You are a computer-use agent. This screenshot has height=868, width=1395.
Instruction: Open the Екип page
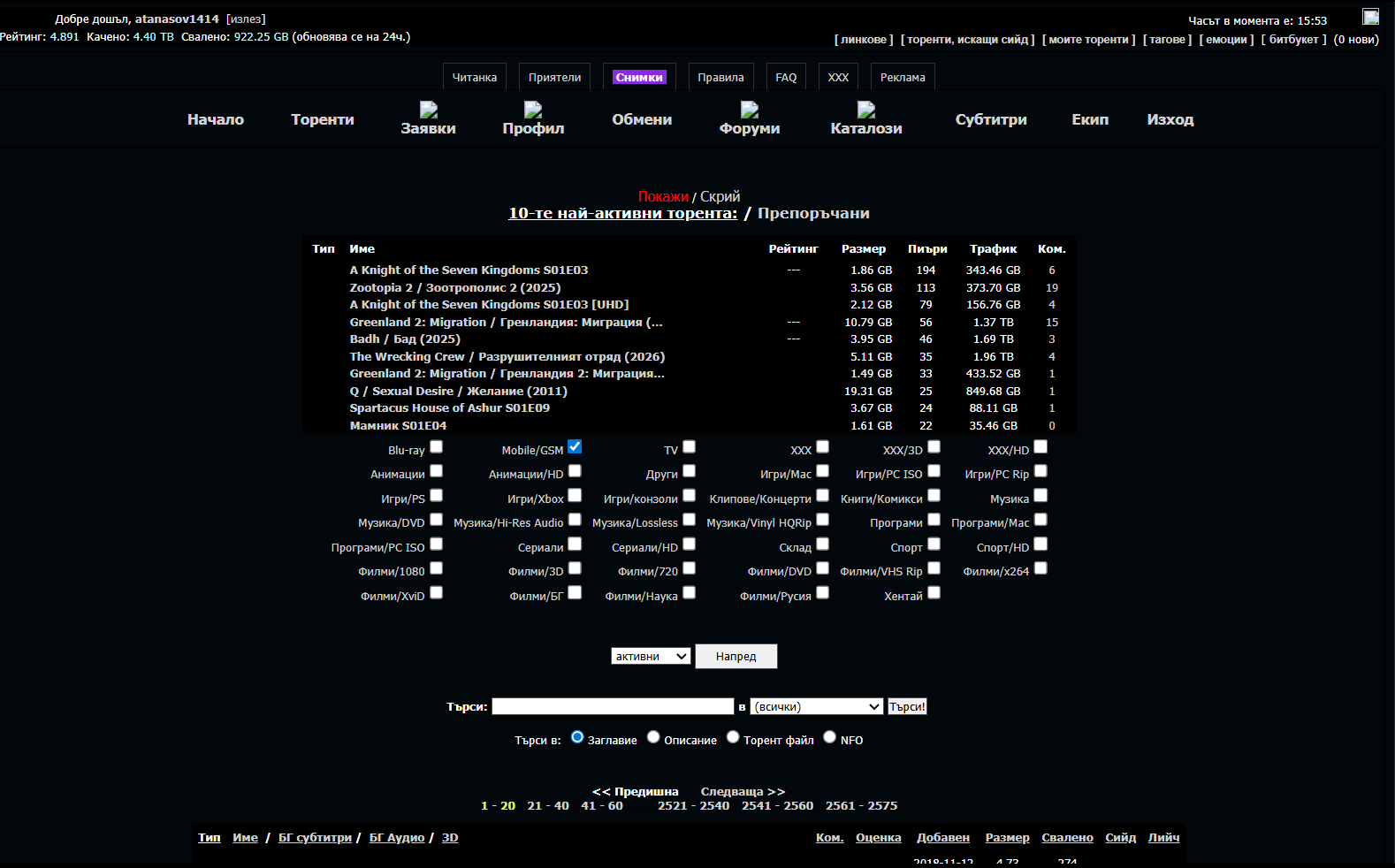pyautogui.click(x=1090, y=119)
